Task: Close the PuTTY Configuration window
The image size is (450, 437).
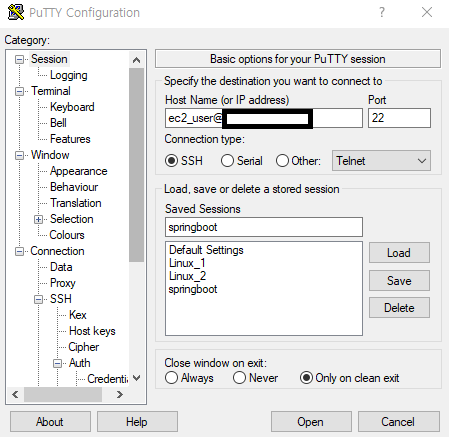Action: pos(427,12)
